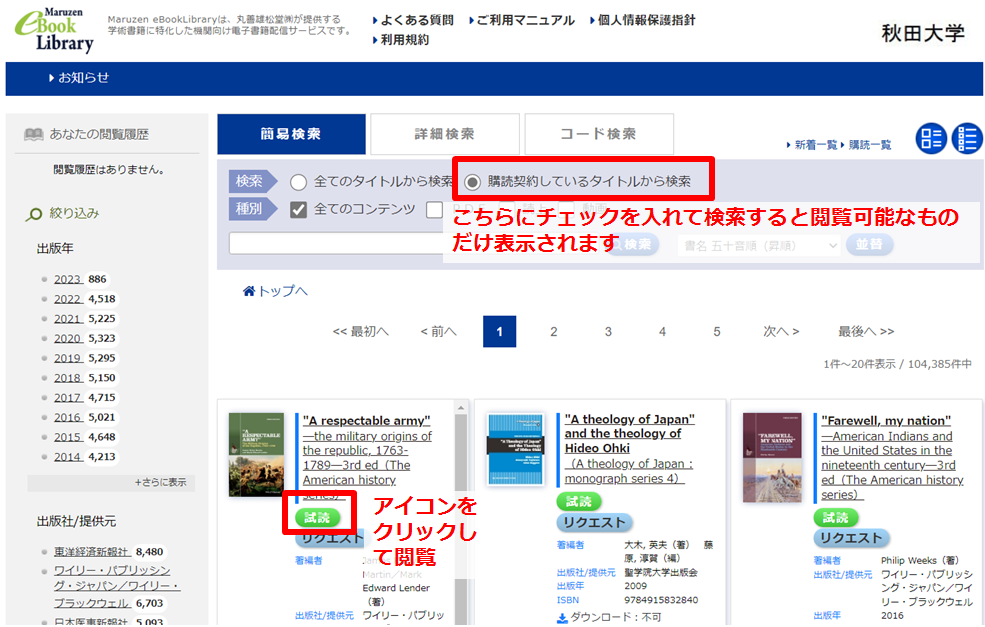Image resolution: width=985 pixels, height=627 pixels.
Task: Go to results page 5
Action: (717, 332)
